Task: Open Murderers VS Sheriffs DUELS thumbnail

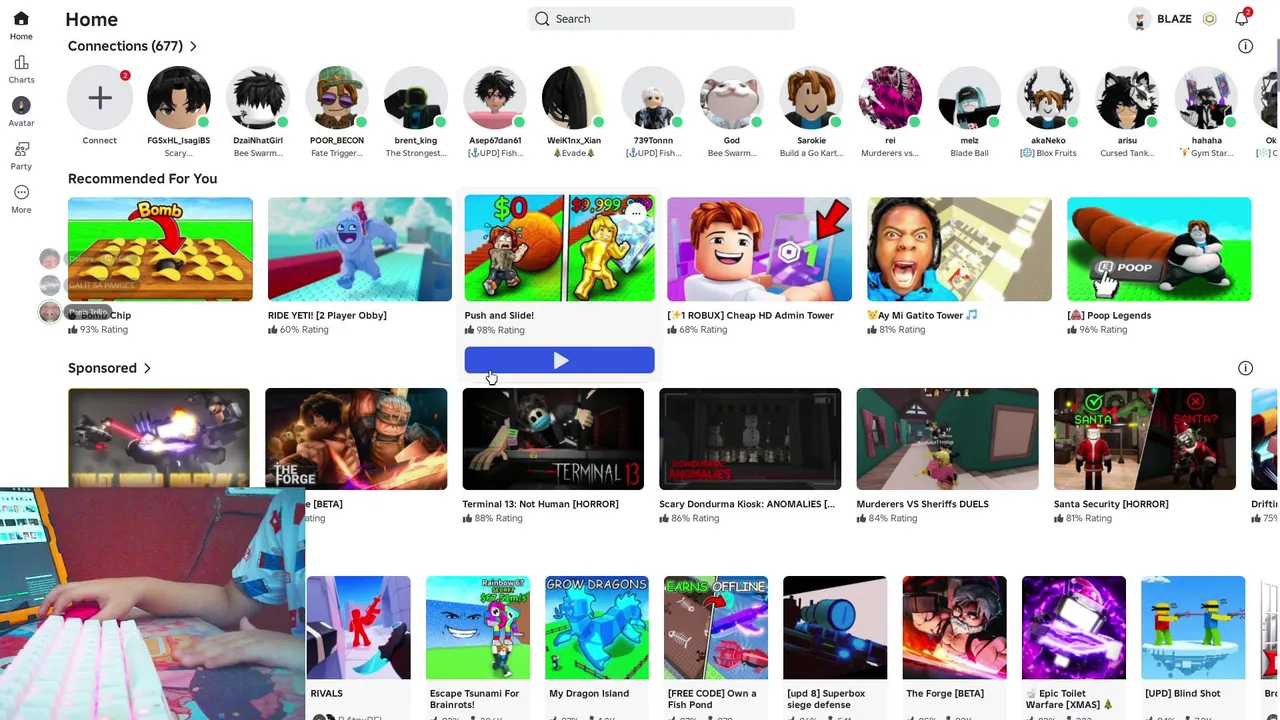Action: 947,439
